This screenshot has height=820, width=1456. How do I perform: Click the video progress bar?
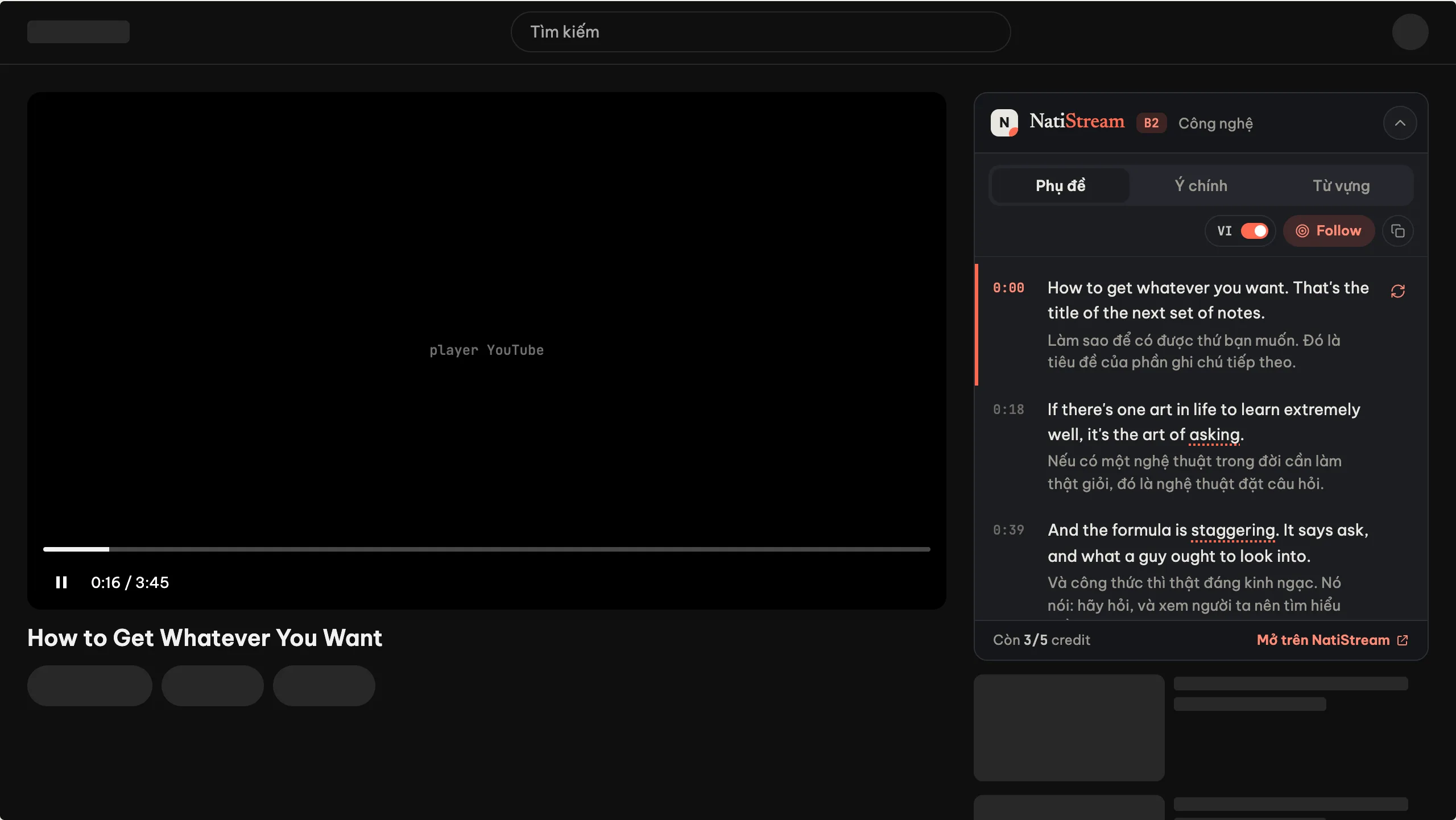pos(487,549)
